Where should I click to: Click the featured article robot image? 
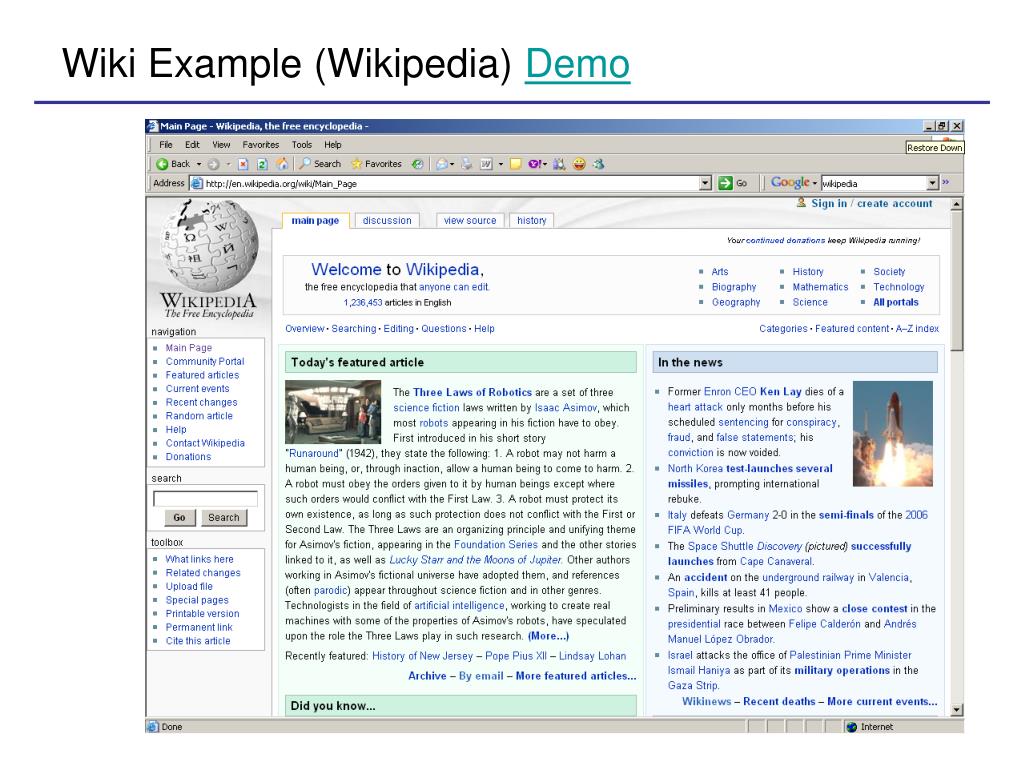coord(333,412)
